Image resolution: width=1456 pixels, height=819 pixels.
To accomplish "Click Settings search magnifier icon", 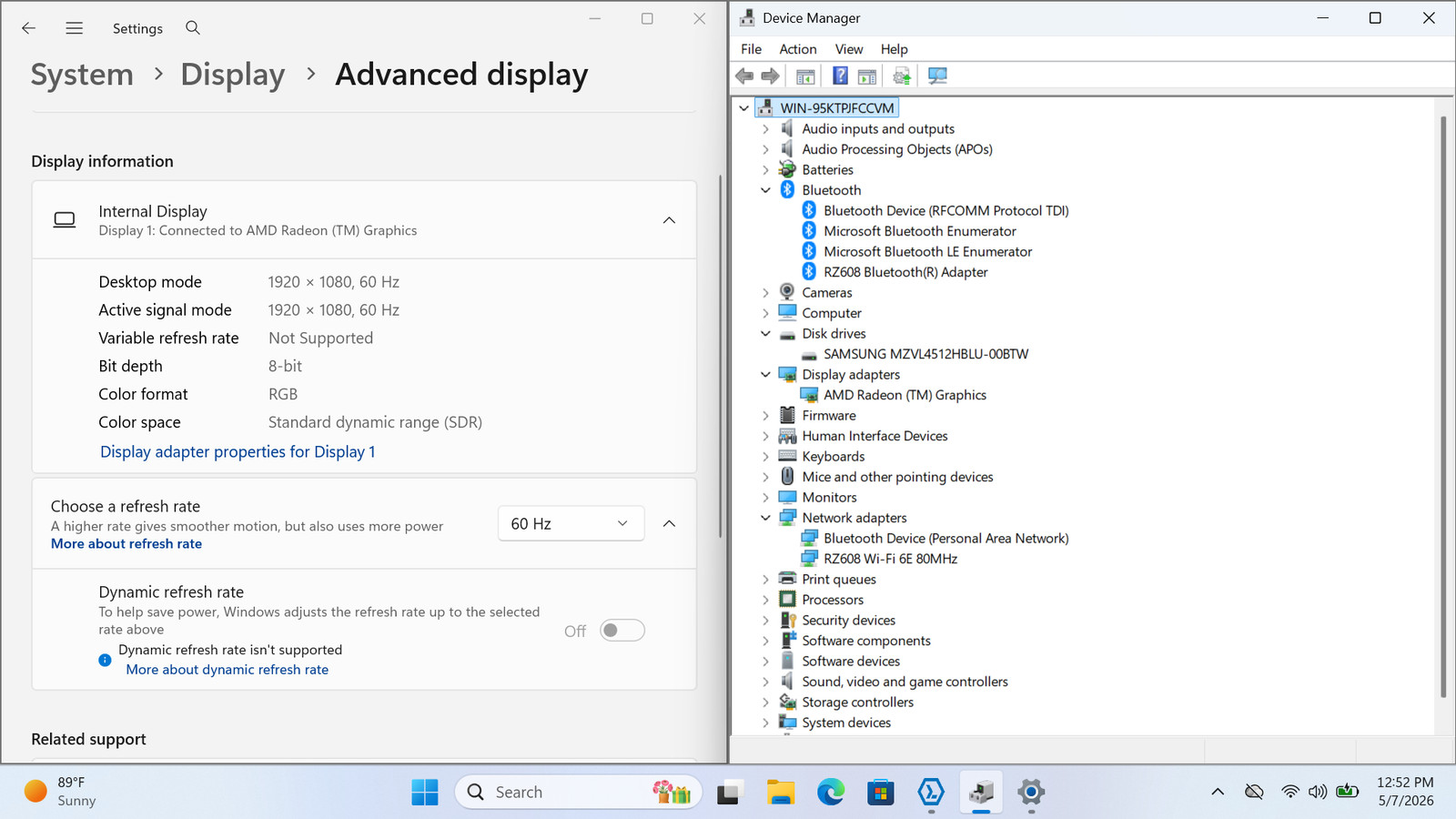I will (x=193, y=28).
